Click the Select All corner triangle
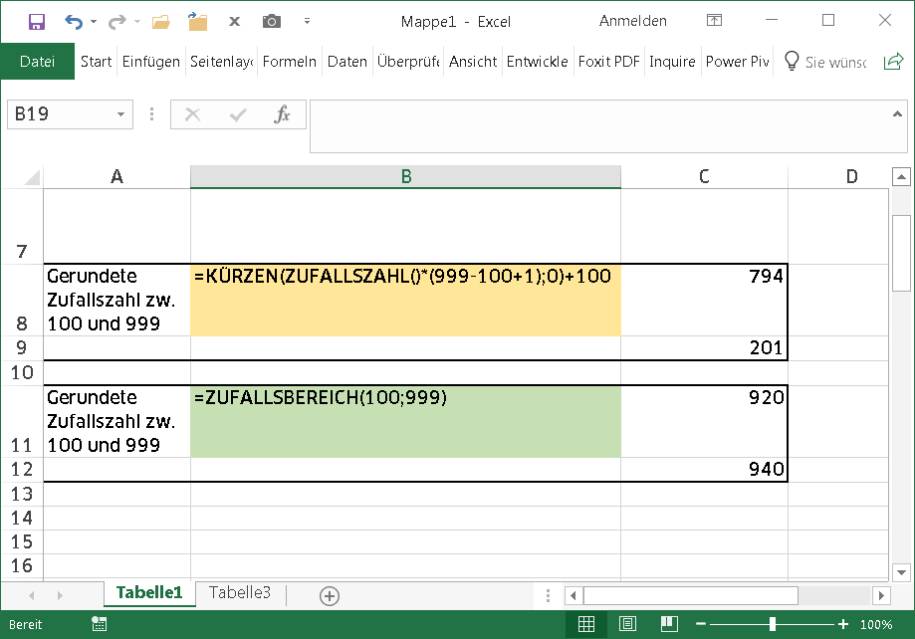915x639 pixels. click(x=32, y=177)
